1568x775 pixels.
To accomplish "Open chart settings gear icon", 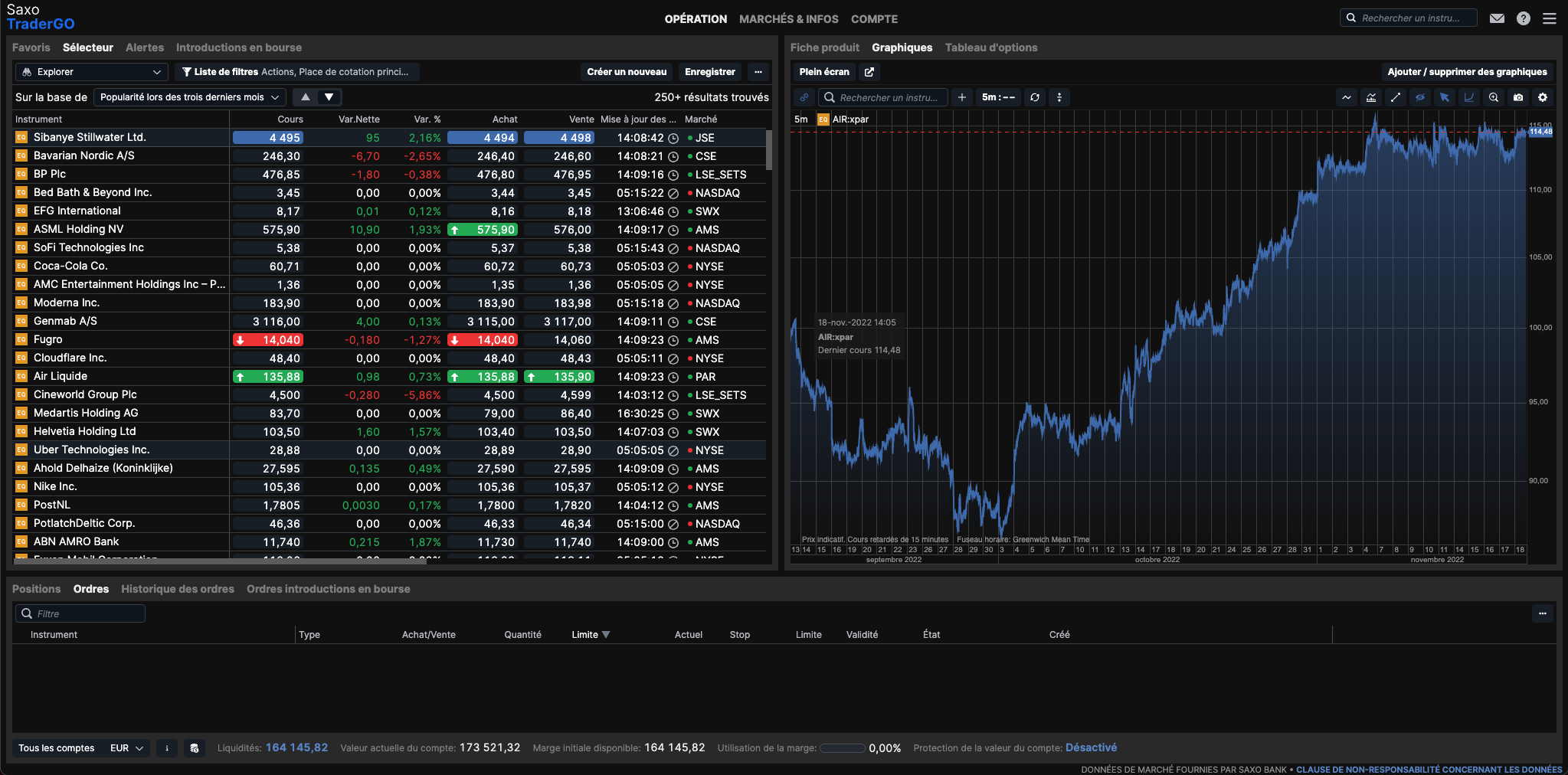I will [1543, 97].
